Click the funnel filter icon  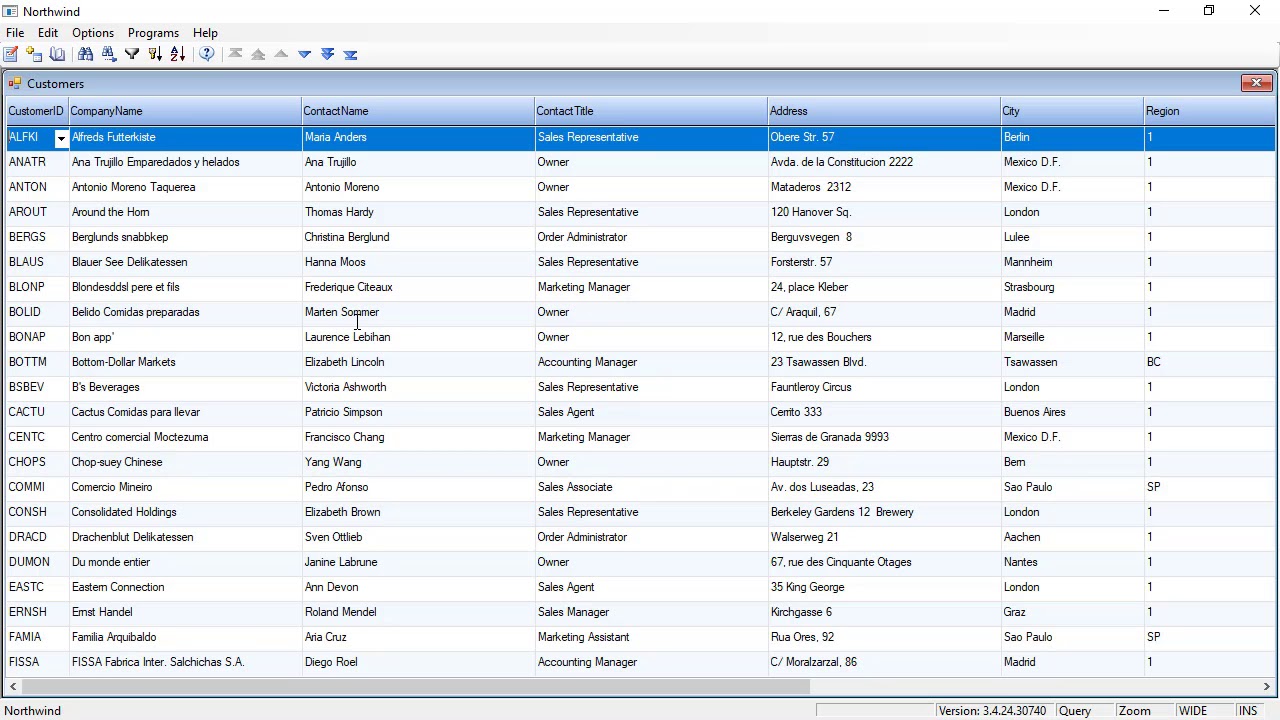132,54
